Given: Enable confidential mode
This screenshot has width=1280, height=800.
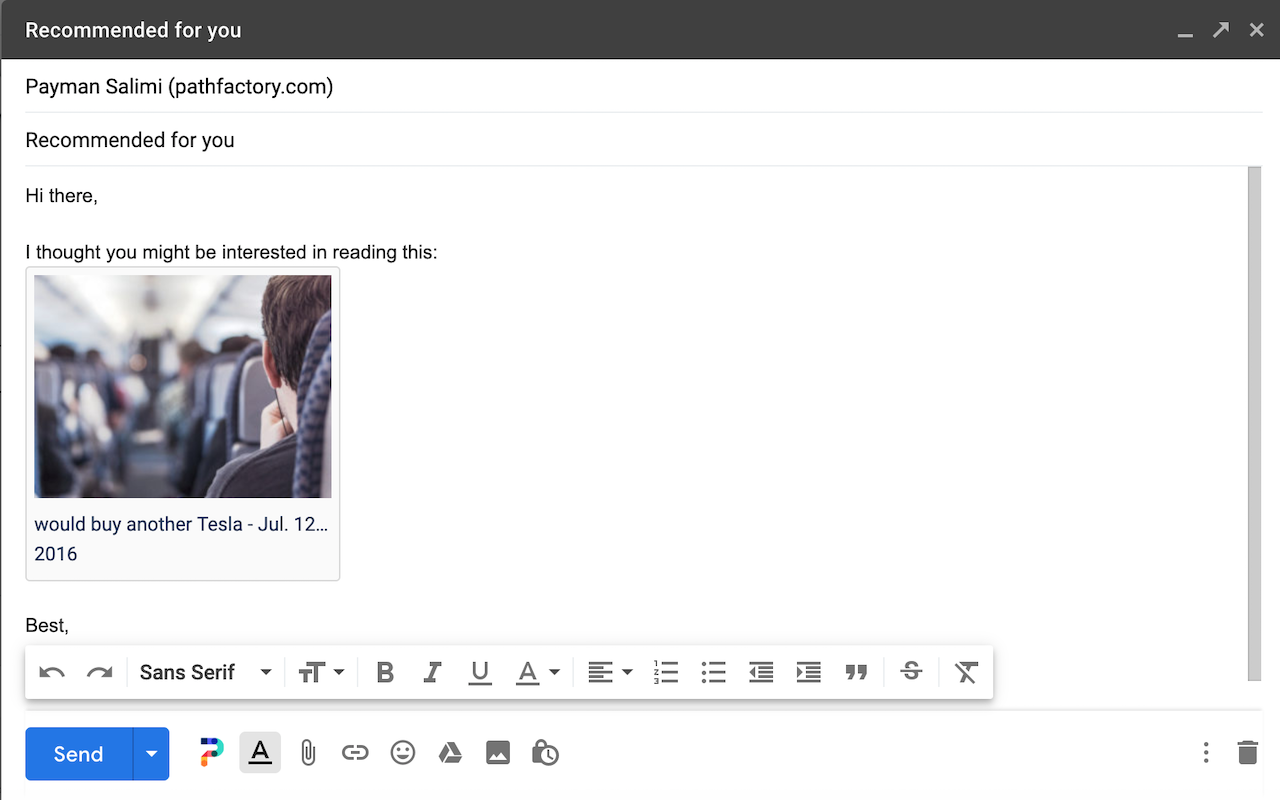Looking at the screenshot, I should [545, 752].
